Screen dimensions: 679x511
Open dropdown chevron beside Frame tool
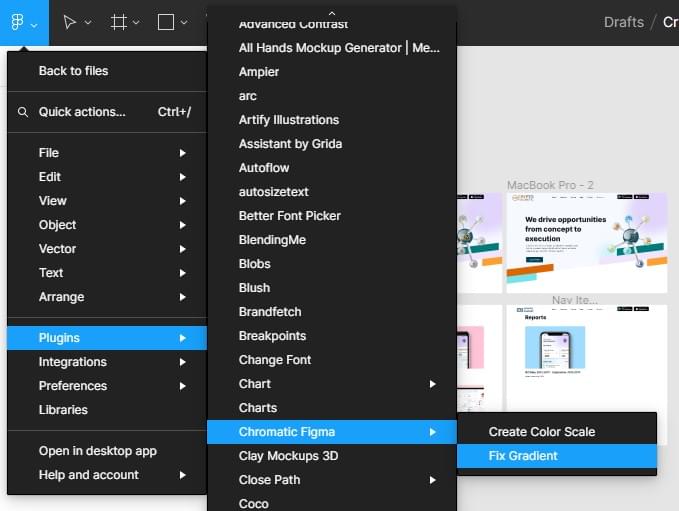(x=137, y=23)
